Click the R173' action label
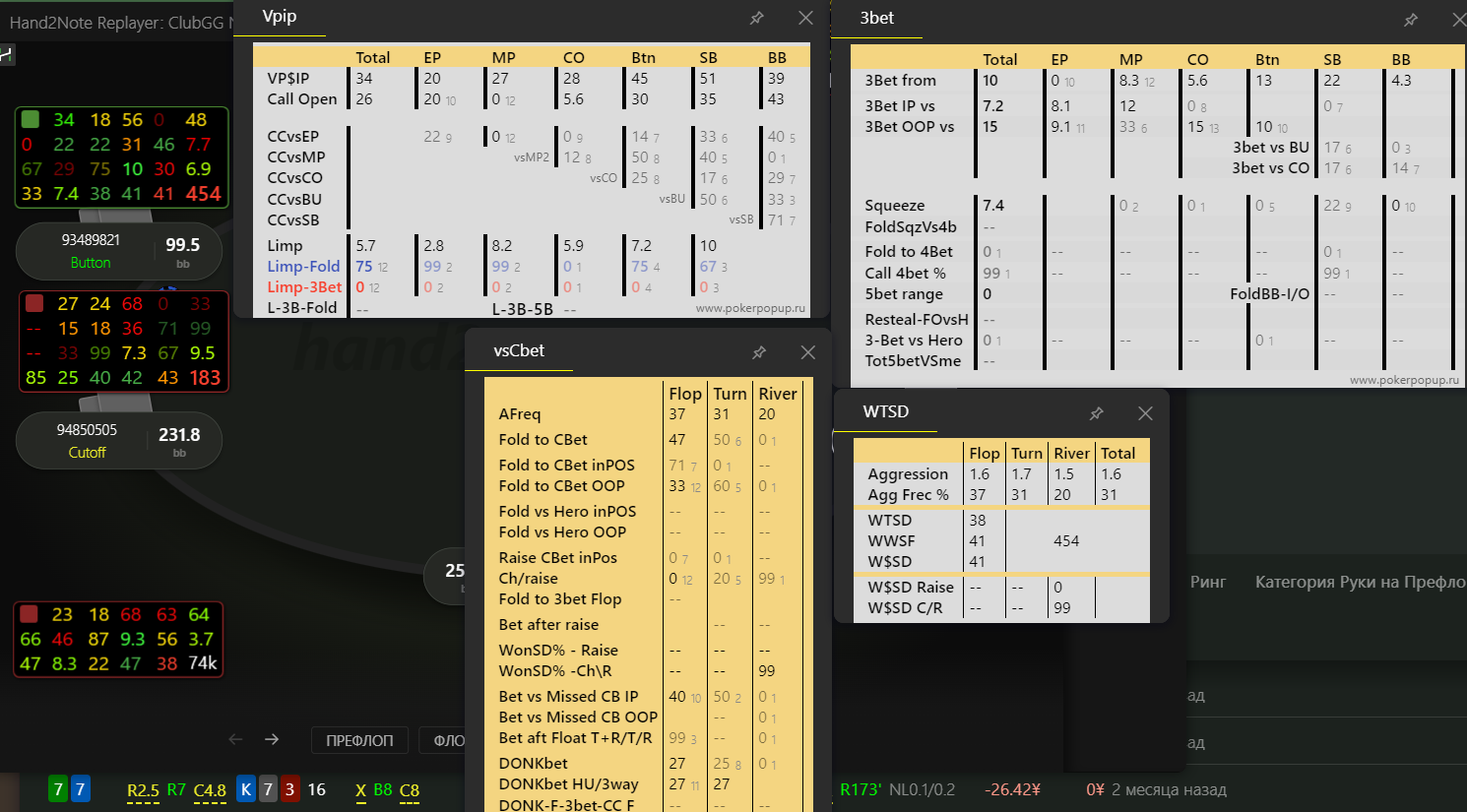1467x812 pixels. pos(861,789)
